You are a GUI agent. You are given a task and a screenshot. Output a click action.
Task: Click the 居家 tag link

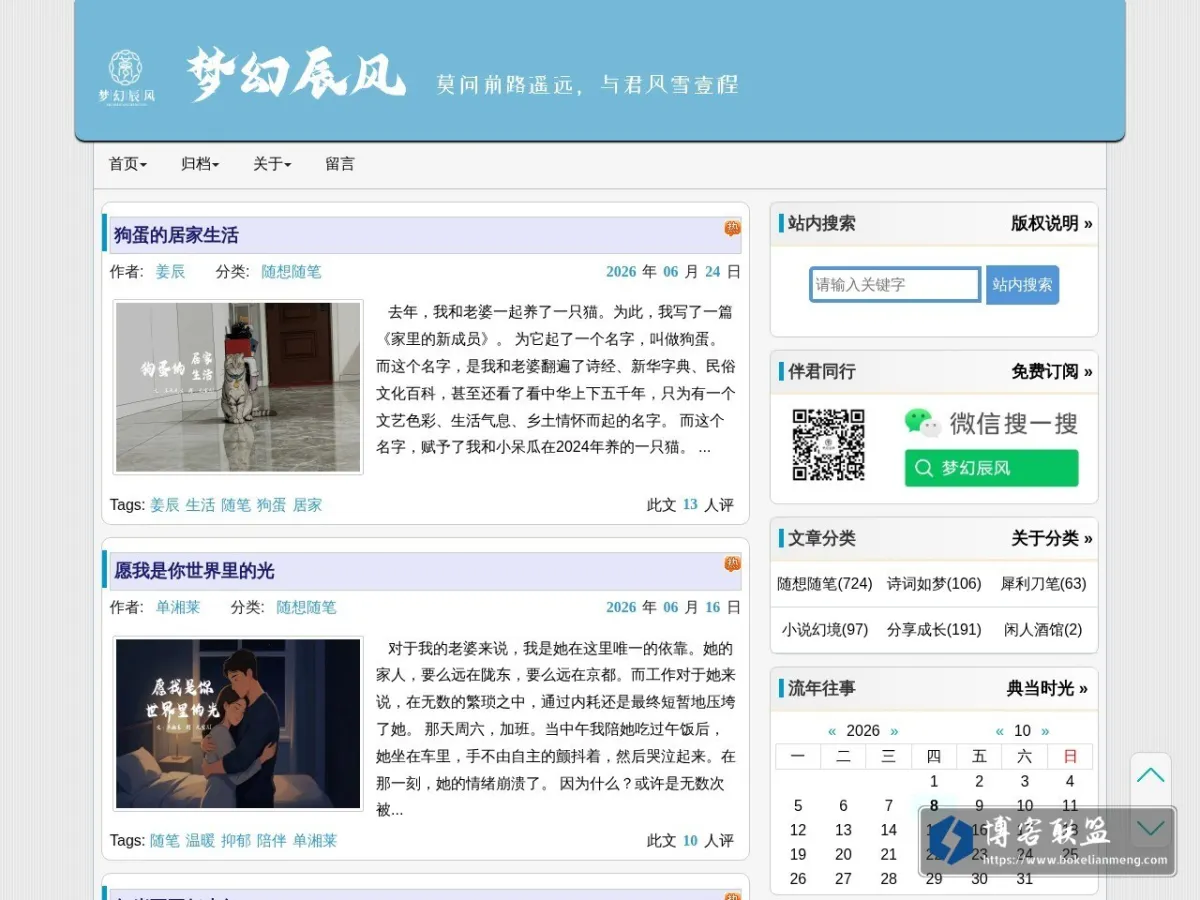307,505
